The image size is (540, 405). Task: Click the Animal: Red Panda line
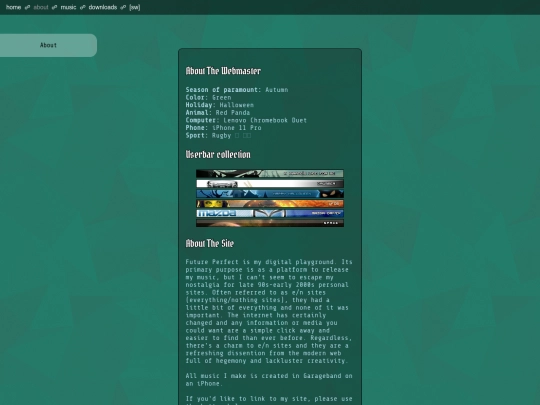point(218,113)
